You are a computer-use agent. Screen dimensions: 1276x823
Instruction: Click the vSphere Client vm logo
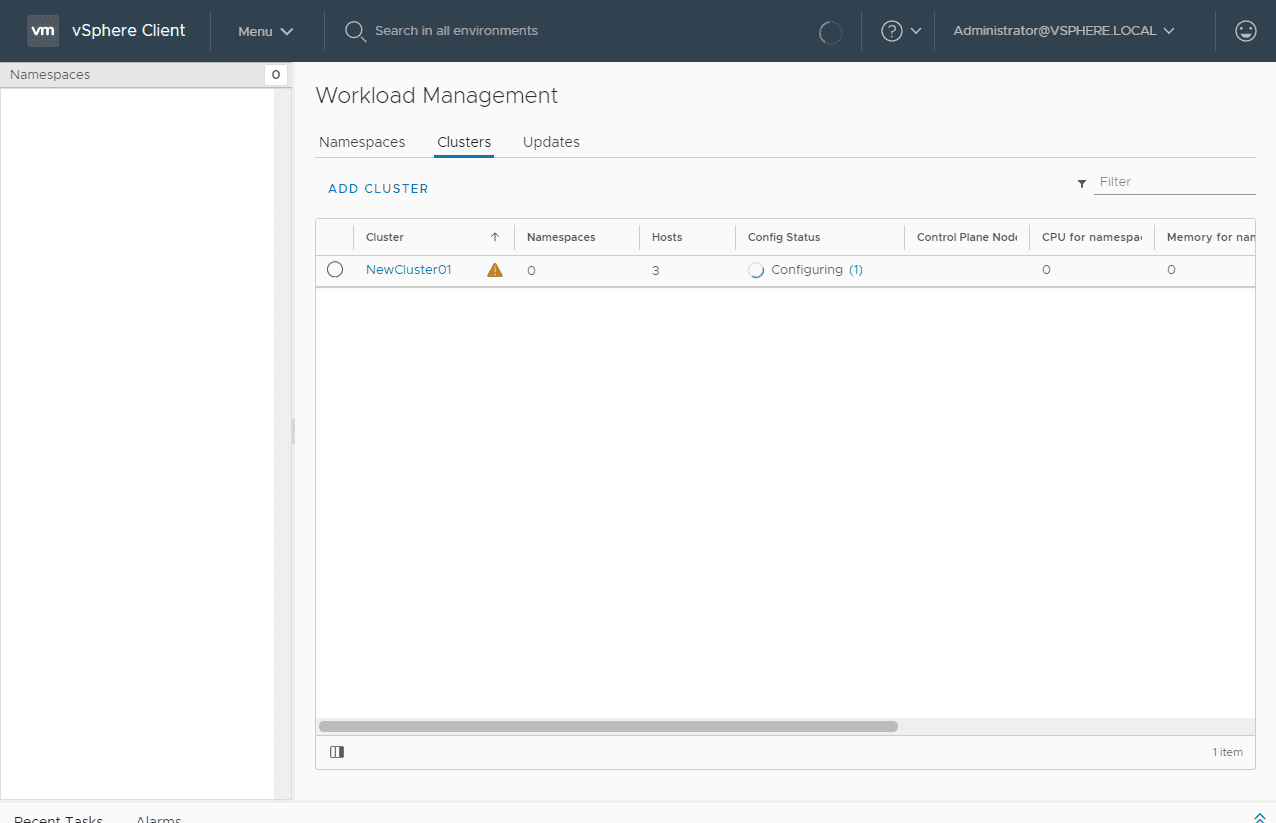point(42,30)
